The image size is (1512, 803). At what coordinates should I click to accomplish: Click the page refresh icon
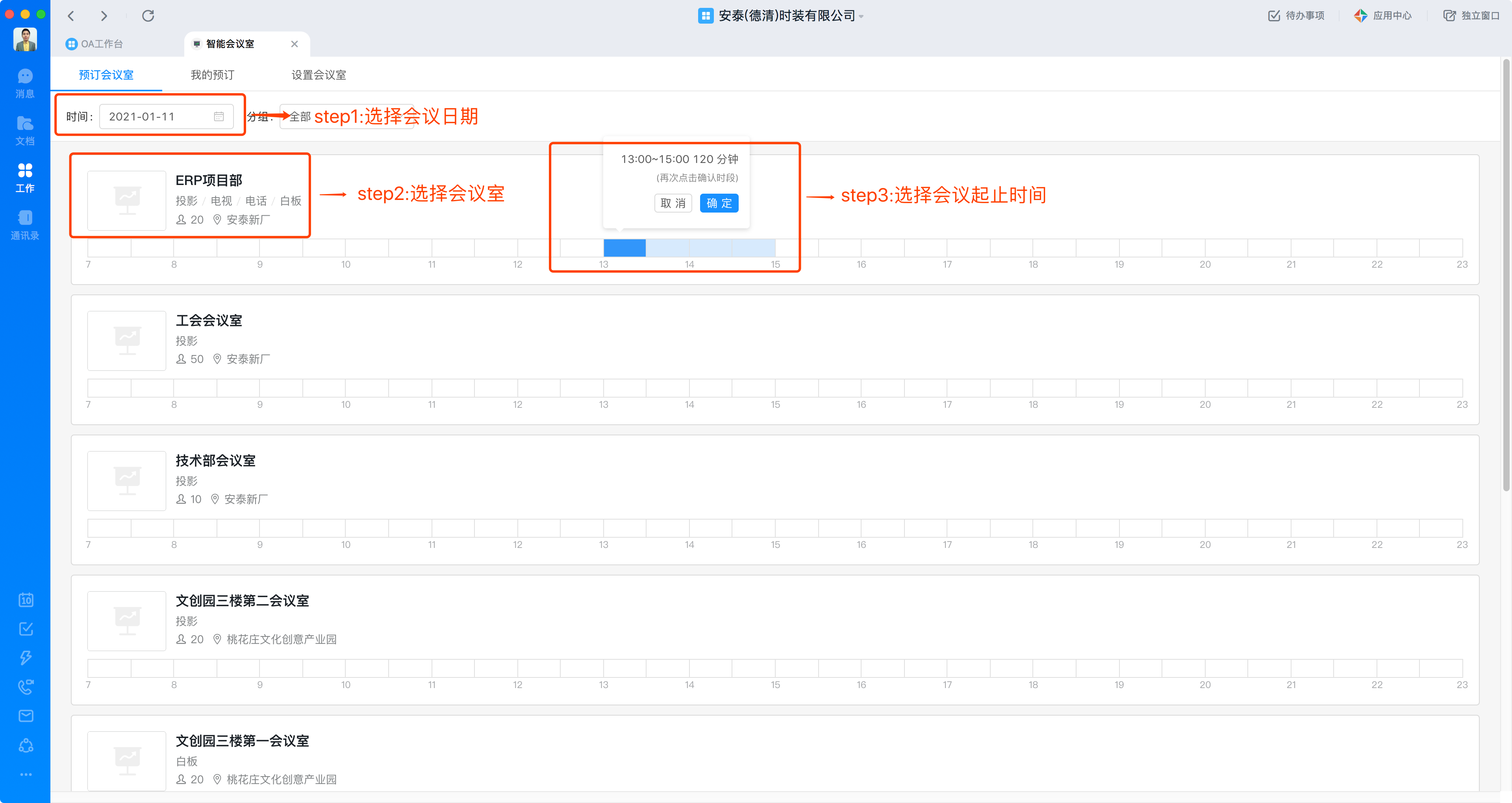coord(148,16)
